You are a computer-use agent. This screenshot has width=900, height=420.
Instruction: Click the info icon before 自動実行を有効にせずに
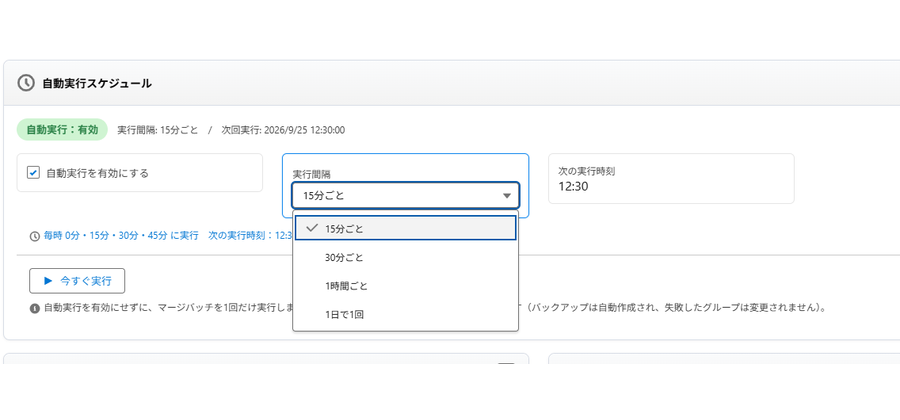click(34, 308)
